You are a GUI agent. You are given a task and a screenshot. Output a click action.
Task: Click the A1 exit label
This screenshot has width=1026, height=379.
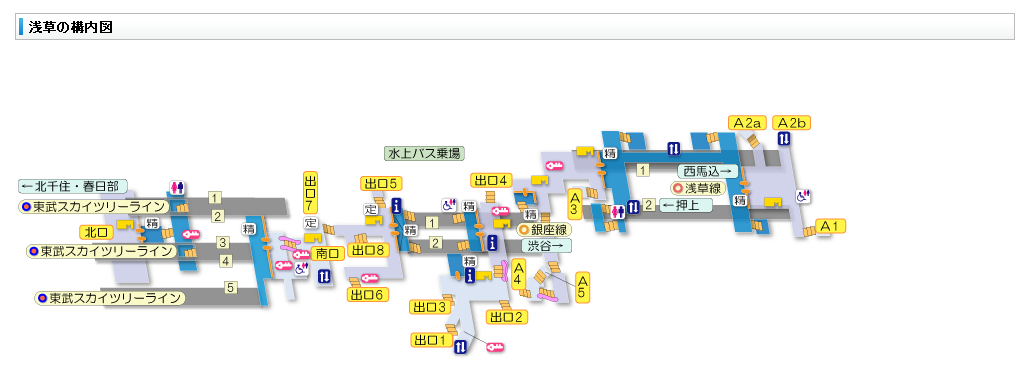pos(832,226)
